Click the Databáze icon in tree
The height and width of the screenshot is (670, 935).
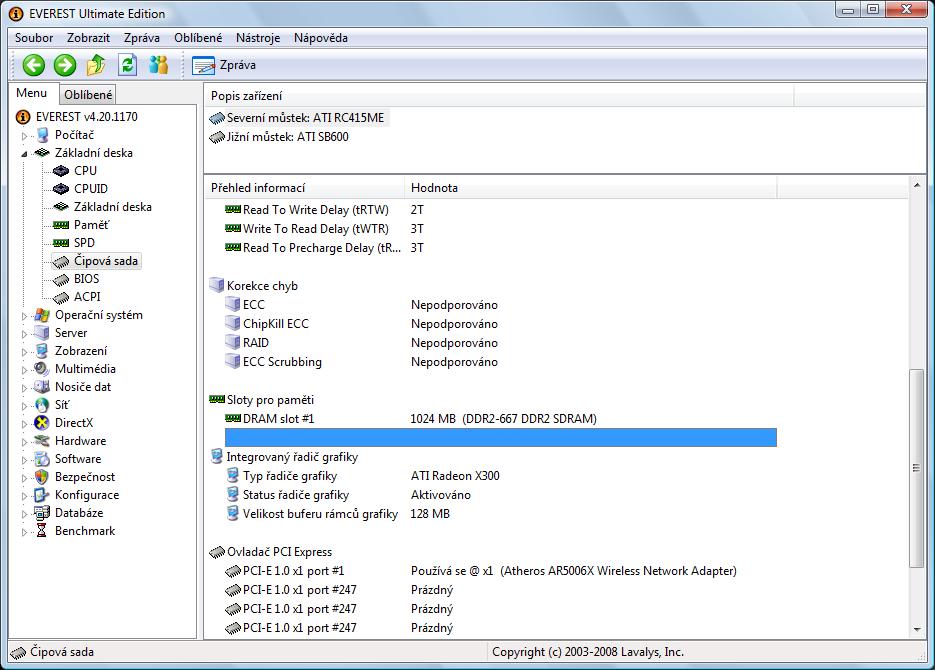pos(42,513)
